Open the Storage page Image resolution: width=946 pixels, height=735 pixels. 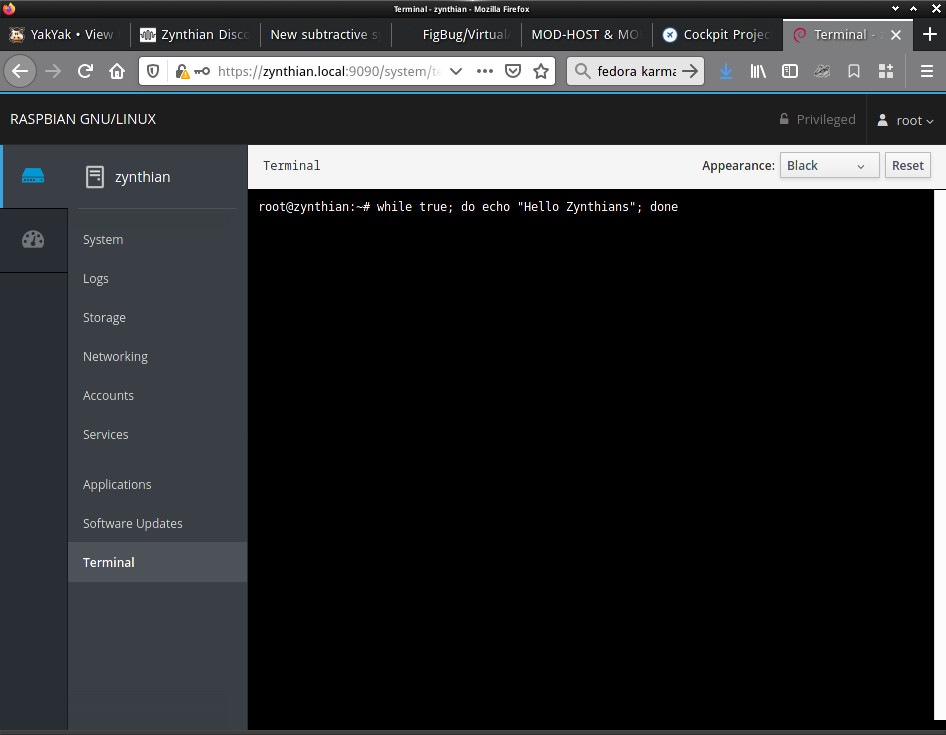pyautogui.click(x=157, y=317)
